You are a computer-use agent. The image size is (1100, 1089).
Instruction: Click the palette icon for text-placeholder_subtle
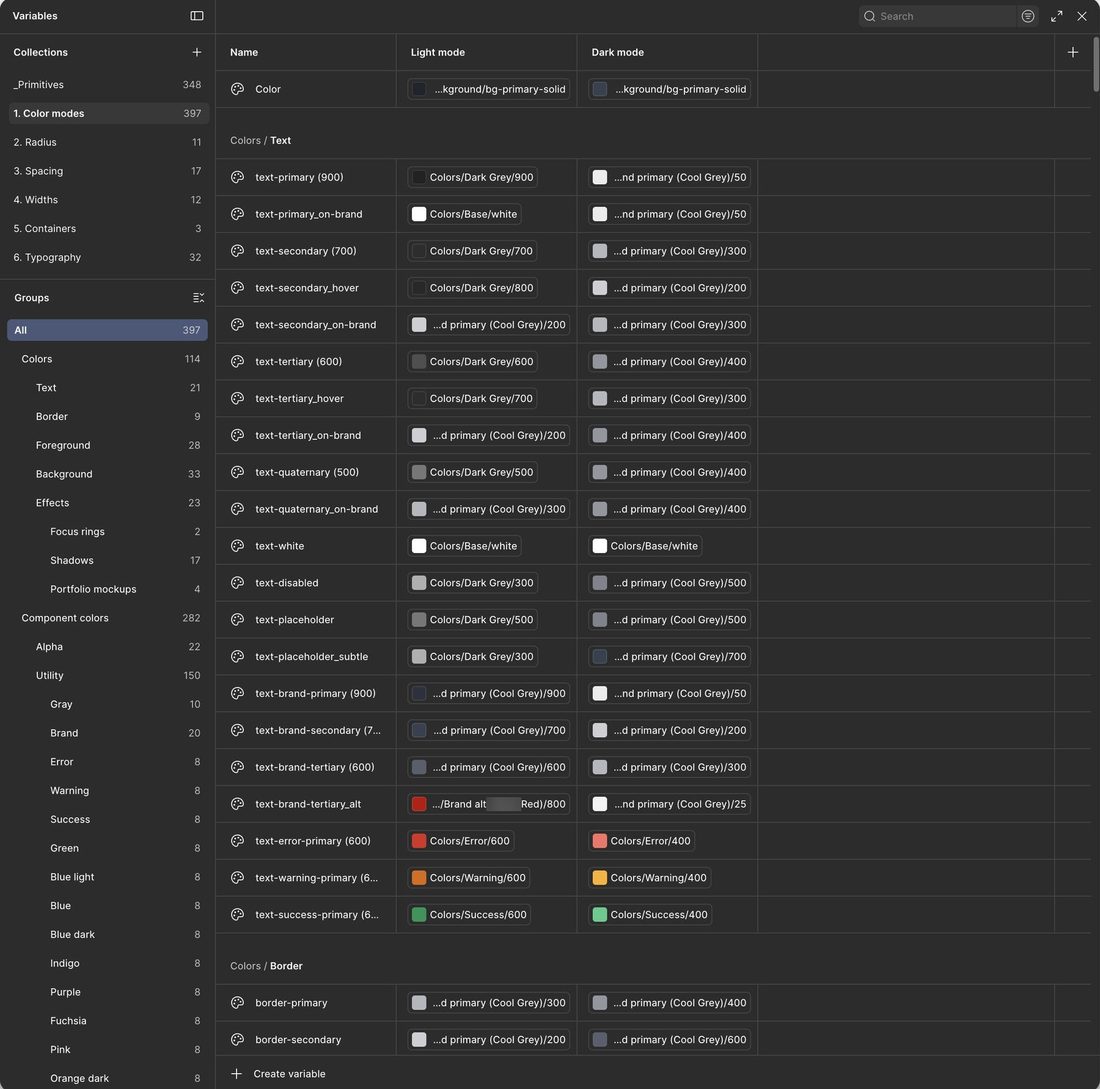coord(237,656)
